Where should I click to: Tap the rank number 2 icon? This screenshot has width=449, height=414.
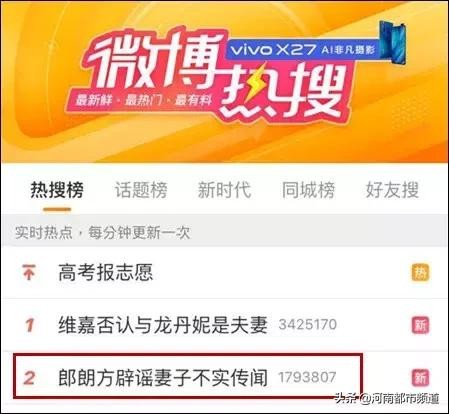(29, 378)
